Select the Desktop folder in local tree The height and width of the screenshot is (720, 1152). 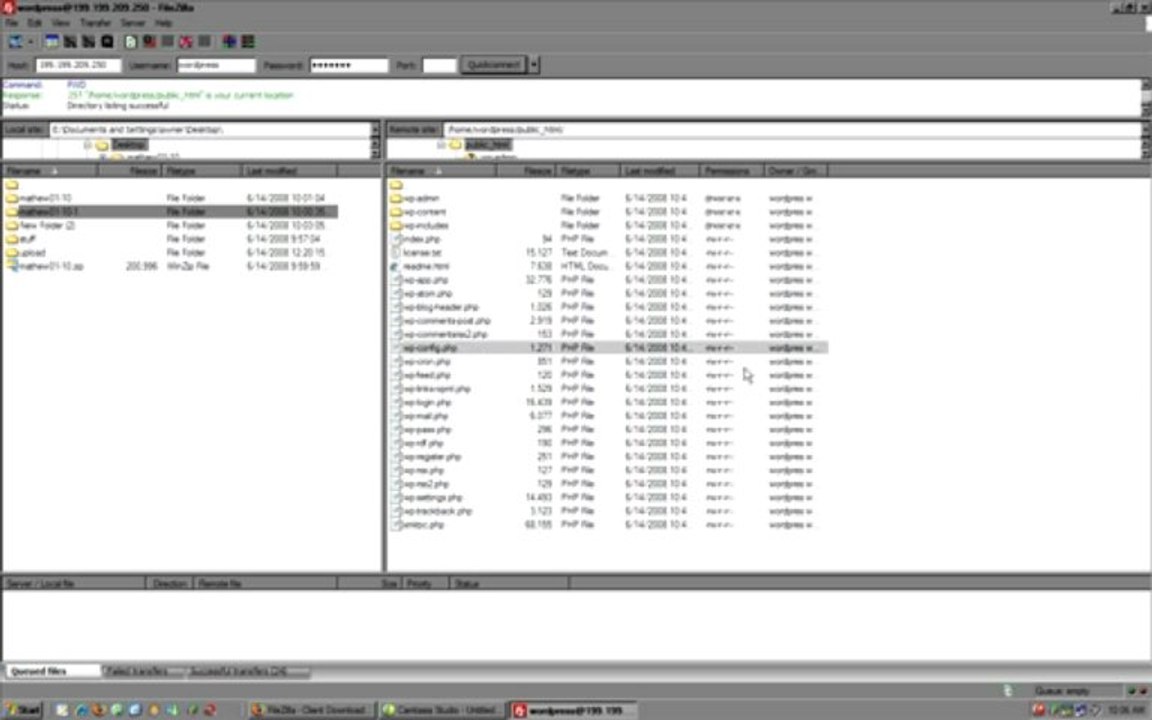click(129, 145)
